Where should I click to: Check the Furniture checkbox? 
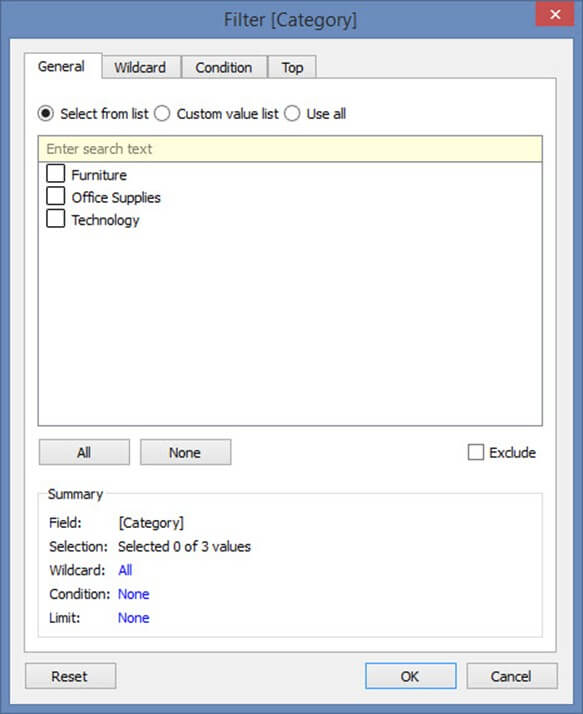tap(56, 173)
